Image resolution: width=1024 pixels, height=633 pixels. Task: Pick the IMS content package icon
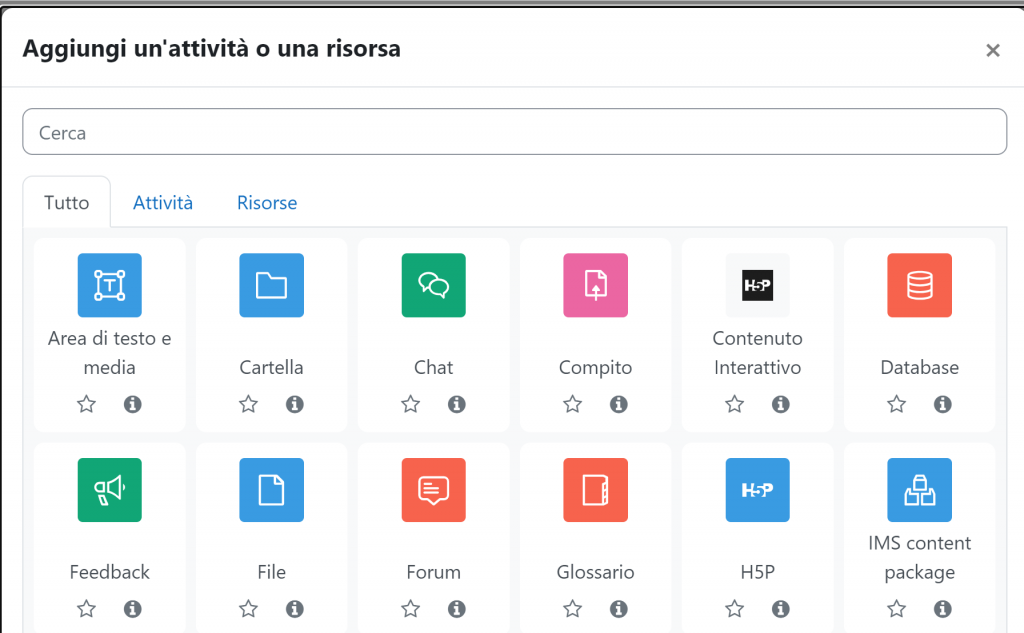[x=920, y=490]
